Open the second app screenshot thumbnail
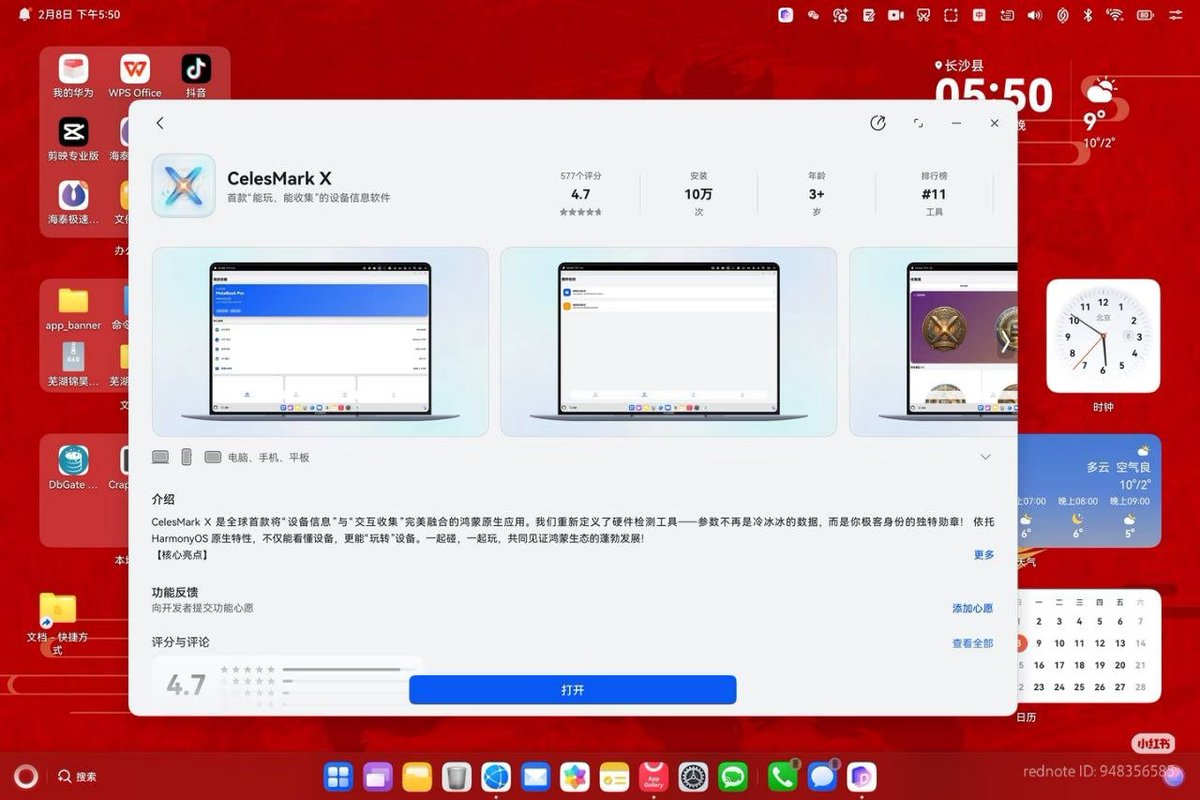The width and height of the screenshot is (1200, 800). tap(668, 342)
